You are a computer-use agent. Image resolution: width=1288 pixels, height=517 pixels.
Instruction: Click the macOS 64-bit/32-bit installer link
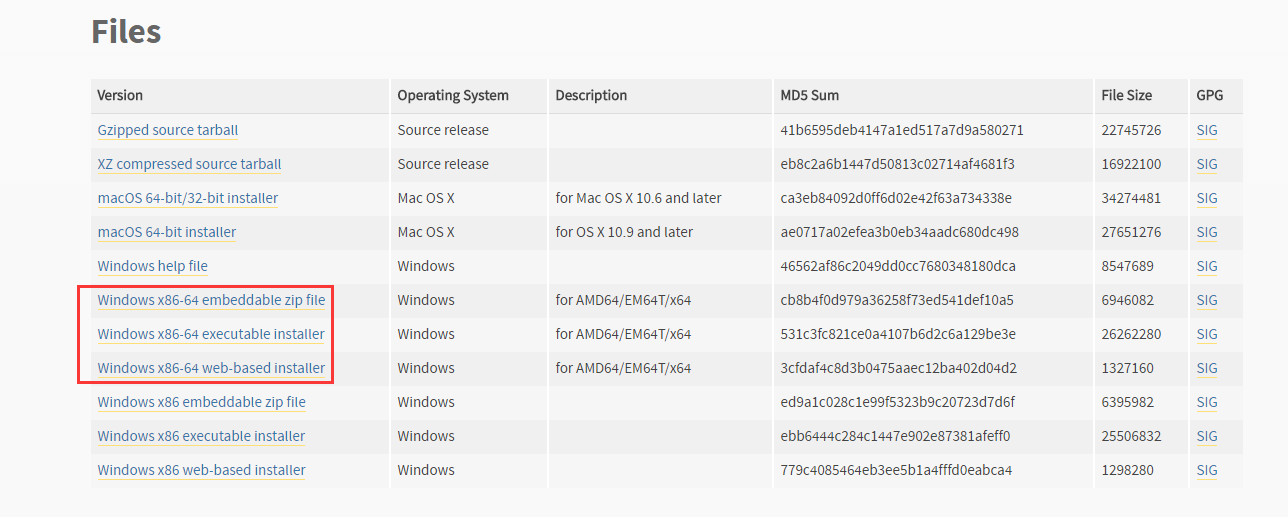pos(188,198)
